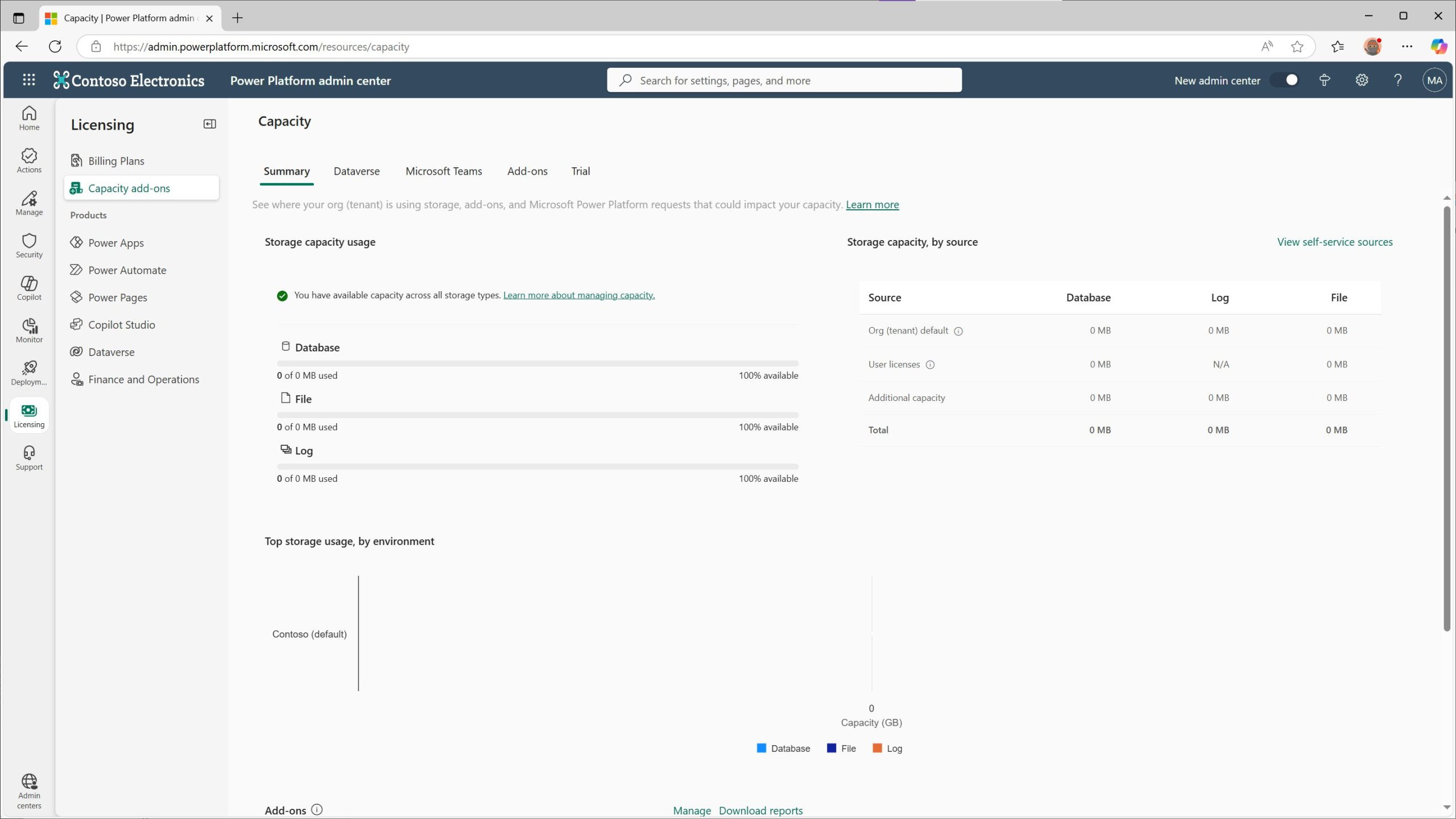1456x819 pixels.
Task: Click the Additional capacity row label
Action: (907, 398)
